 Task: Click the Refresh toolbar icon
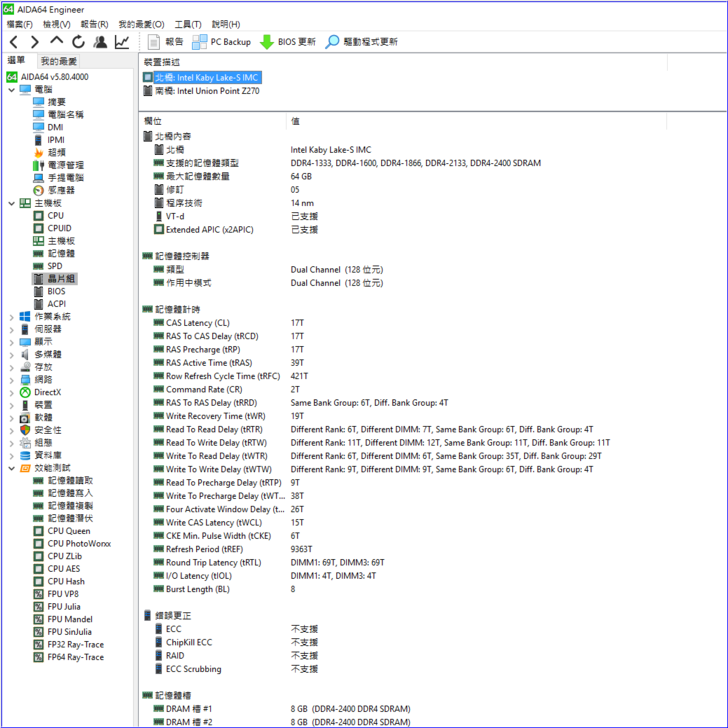[x=78, y=42]
